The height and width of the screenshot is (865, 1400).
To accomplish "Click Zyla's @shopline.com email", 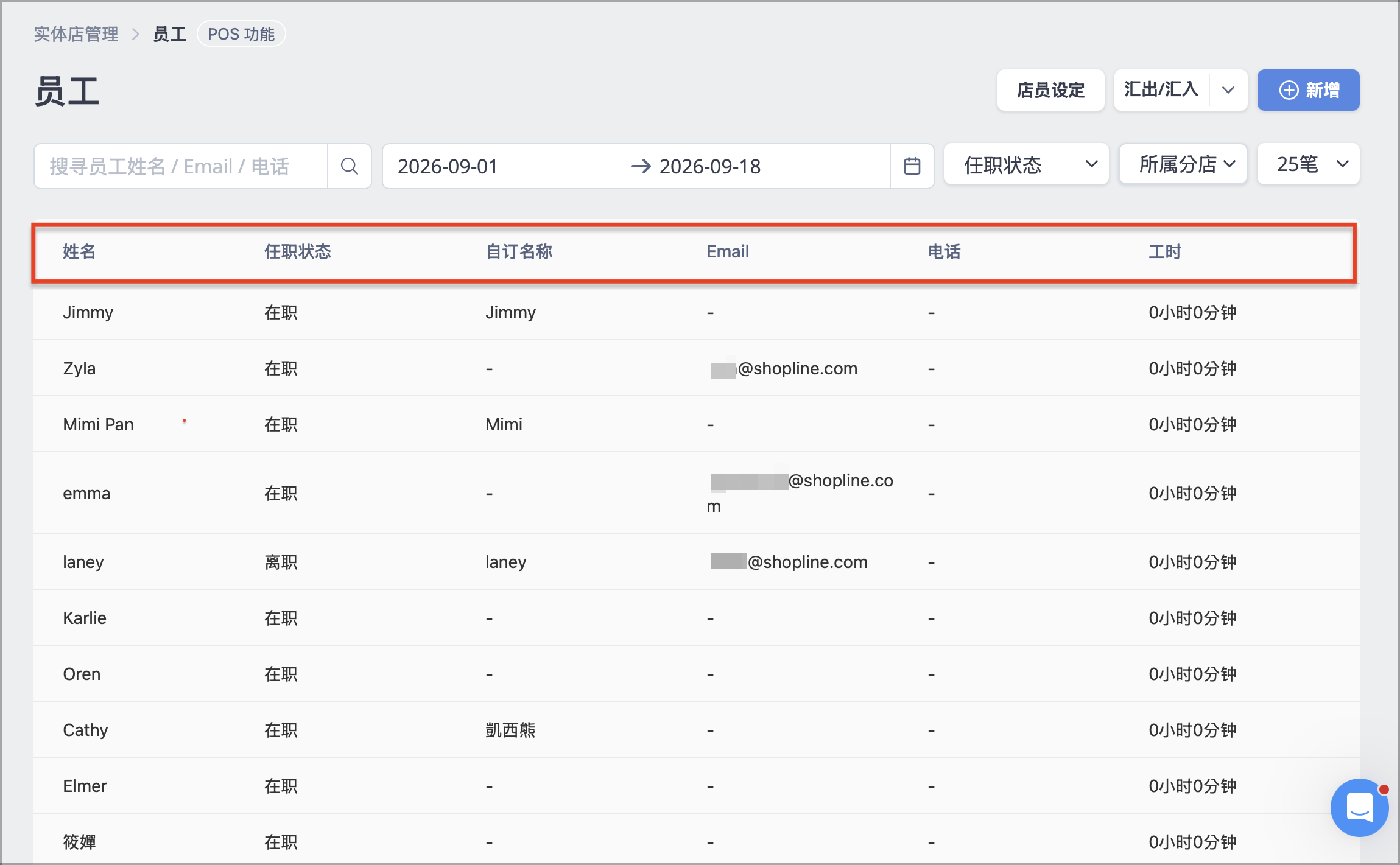I will click(x=784, y=368).
